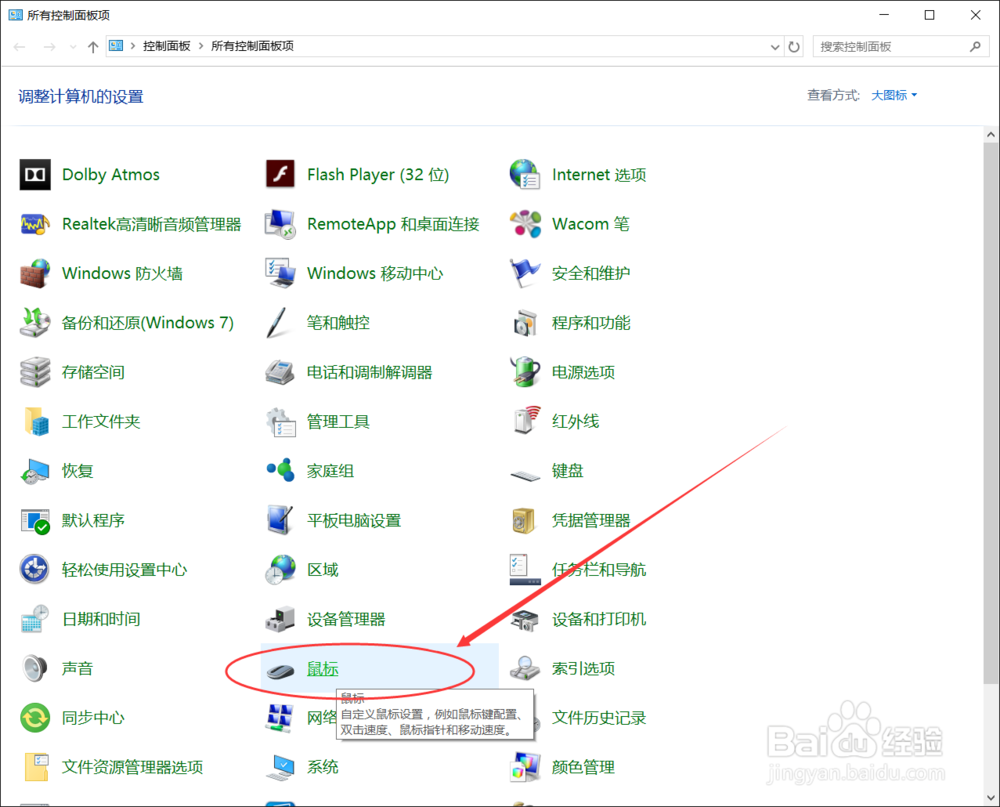Open the 日期和时间 calendar icon
1000x807 pixels.
[35, 619]
